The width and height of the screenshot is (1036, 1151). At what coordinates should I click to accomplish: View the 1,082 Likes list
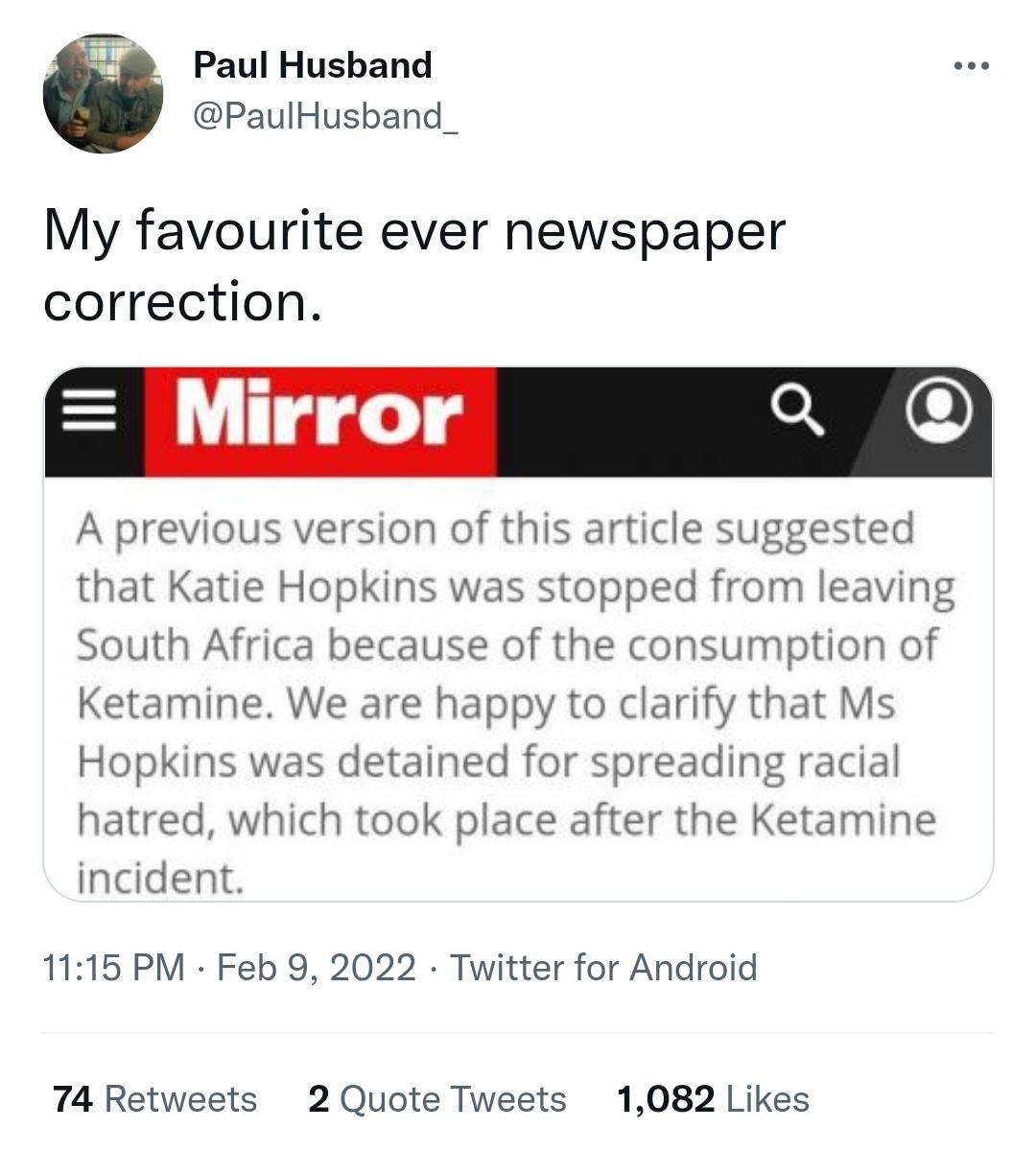tap(714, 1098)
